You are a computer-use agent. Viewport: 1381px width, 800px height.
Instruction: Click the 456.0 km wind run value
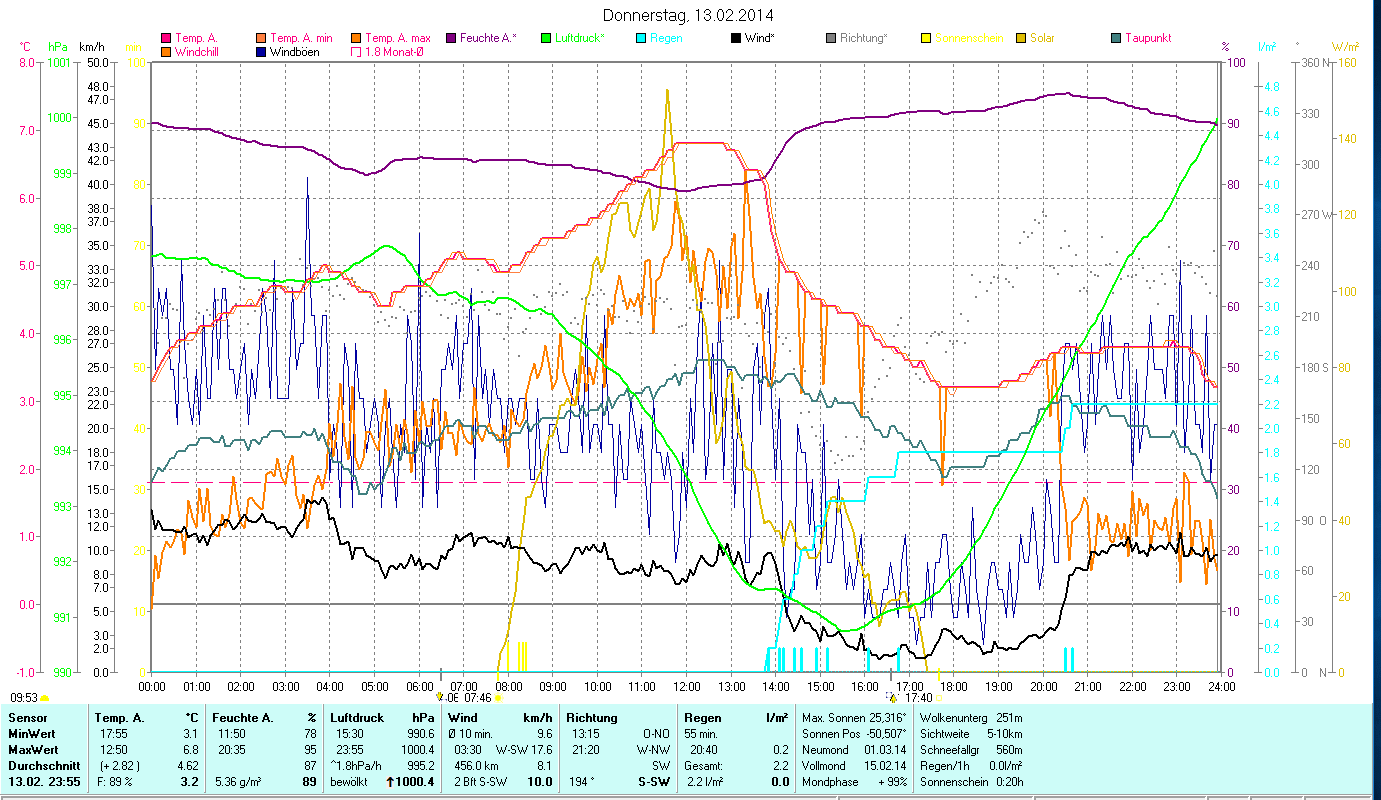click(475, 765)
